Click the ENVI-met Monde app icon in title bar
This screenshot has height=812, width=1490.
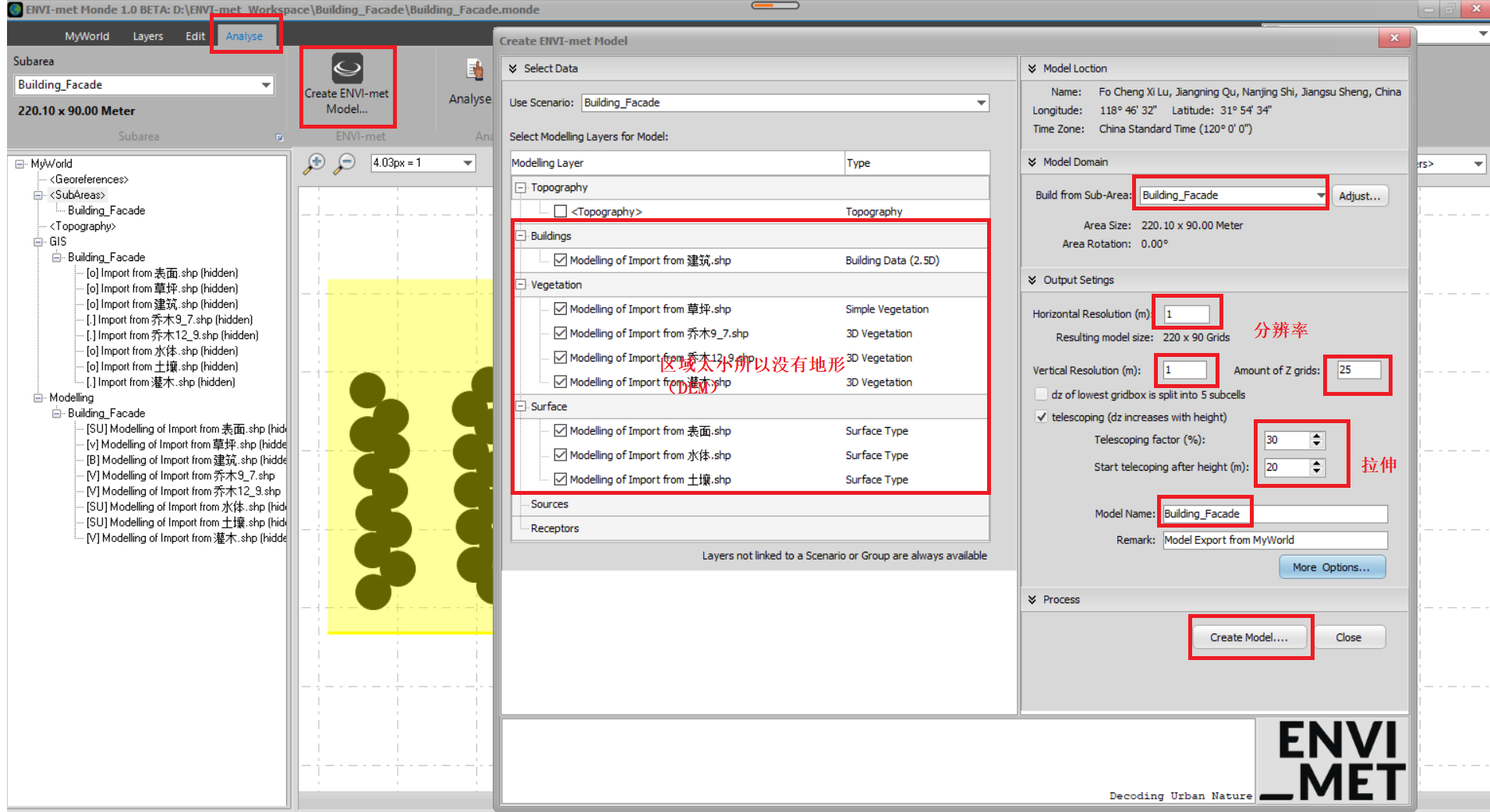[x=15, y=9]
